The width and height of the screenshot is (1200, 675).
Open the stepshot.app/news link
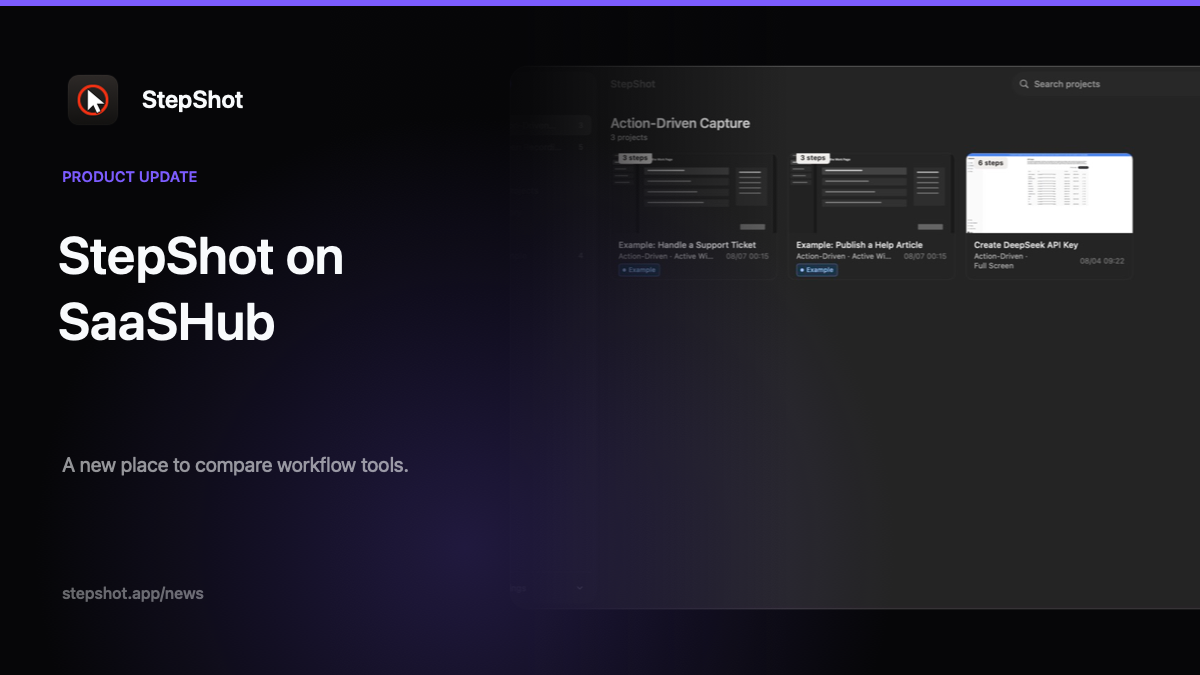133,593
